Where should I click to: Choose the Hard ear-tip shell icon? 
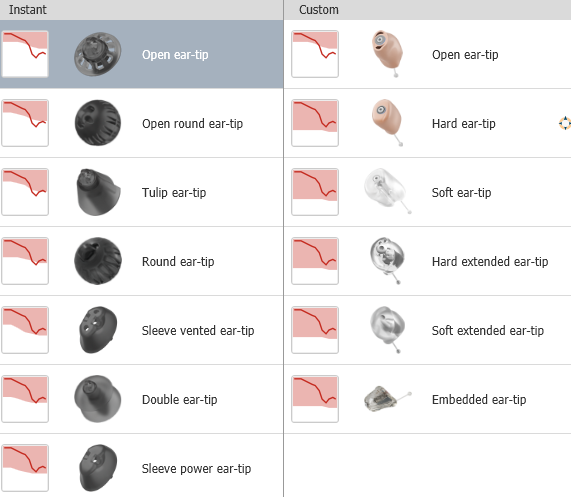tap(387, 123)
